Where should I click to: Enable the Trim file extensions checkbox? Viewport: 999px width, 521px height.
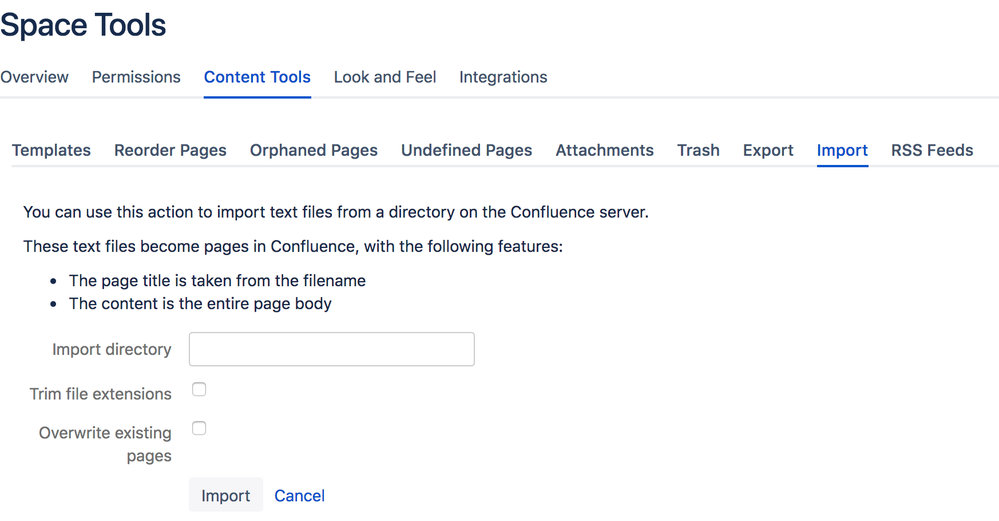[x=199, y=389]
